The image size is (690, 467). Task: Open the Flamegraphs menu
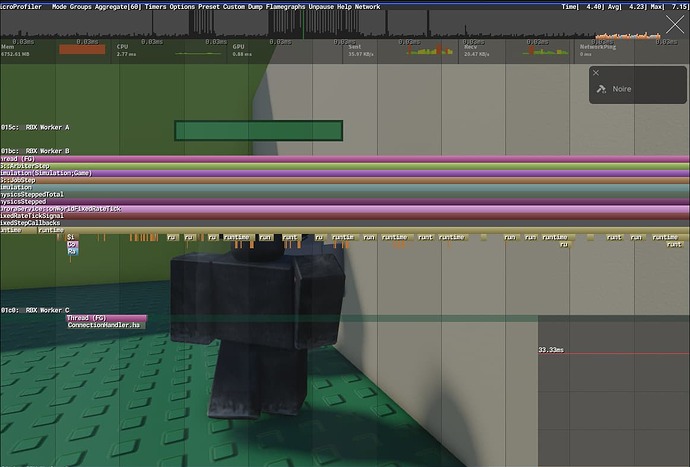point(286,7)
